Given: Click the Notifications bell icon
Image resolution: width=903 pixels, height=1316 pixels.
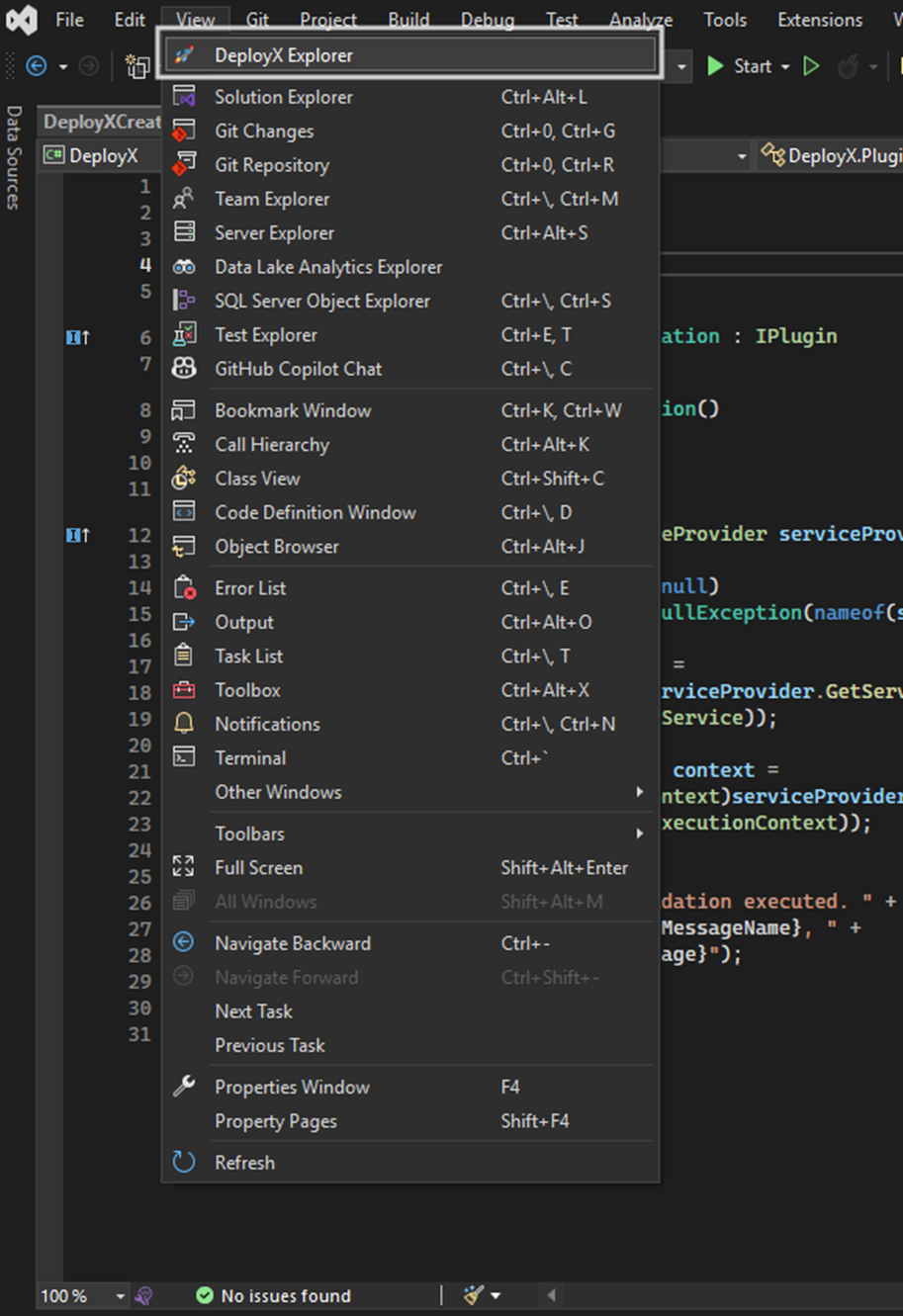Looking at the screenshot, I should (184, 724).
